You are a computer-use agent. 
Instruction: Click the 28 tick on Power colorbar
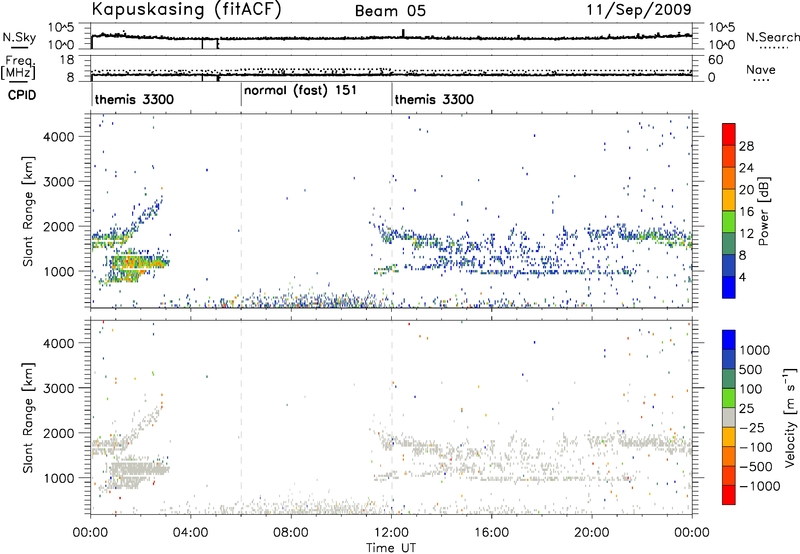click(x=746, y=146)
